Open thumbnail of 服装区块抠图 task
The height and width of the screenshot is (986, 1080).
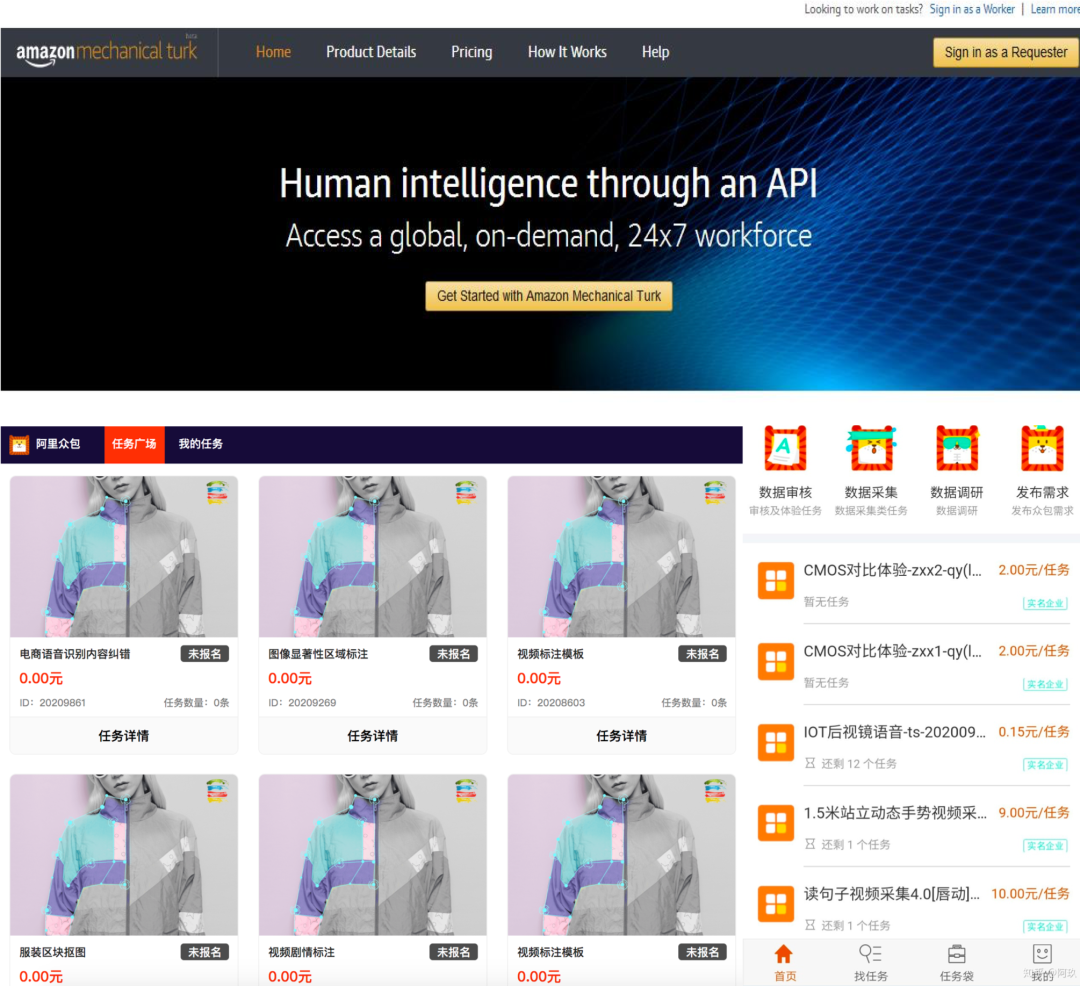point(124,854)
